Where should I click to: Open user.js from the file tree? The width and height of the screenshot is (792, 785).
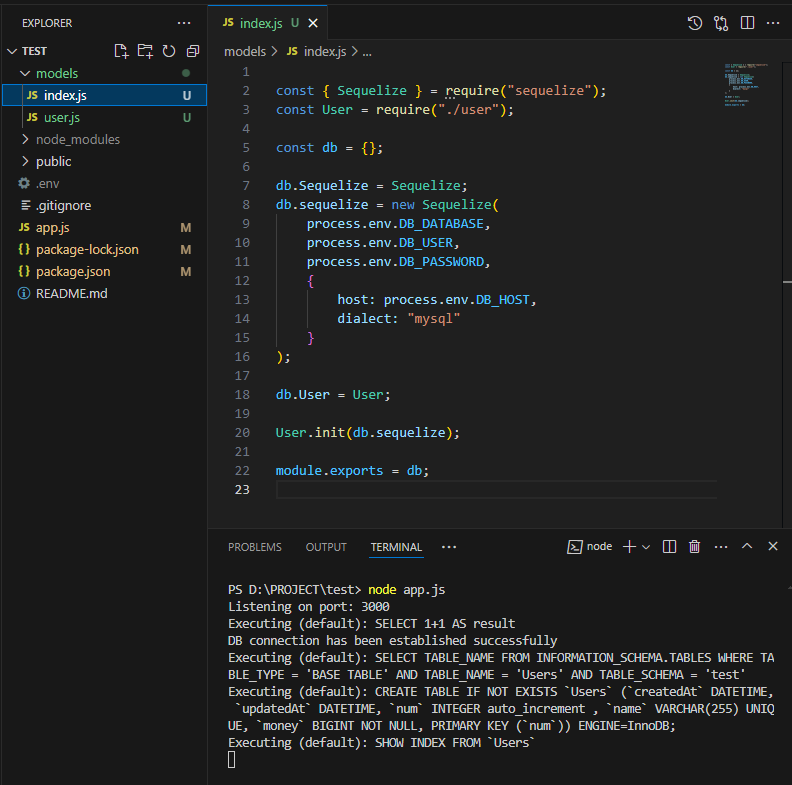61,117
